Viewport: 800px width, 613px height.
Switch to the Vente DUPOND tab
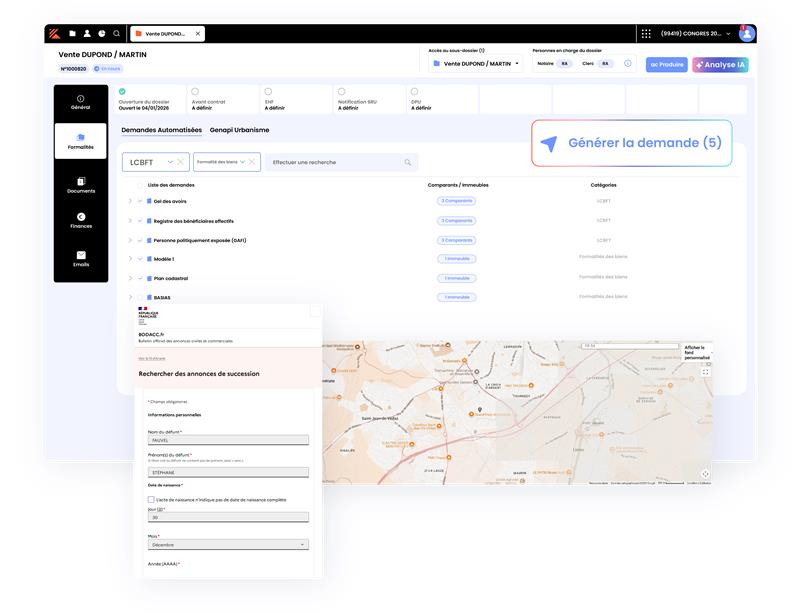pos(165,34)
